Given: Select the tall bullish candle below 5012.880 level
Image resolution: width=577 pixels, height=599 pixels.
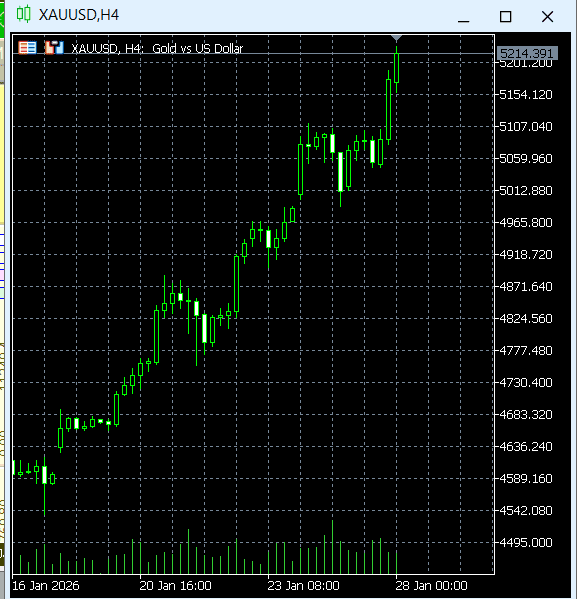Looking at the screenshot, I should 237,284.
